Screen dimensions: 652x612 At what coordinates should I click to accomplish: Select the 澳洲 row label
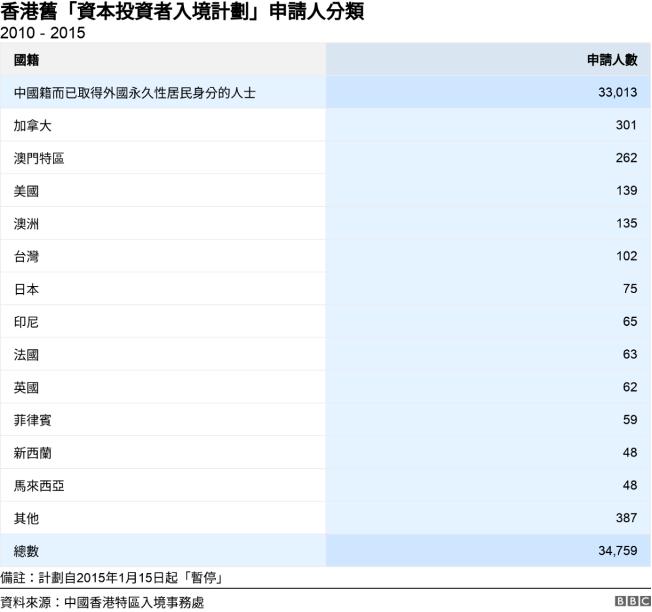[27, 224]
